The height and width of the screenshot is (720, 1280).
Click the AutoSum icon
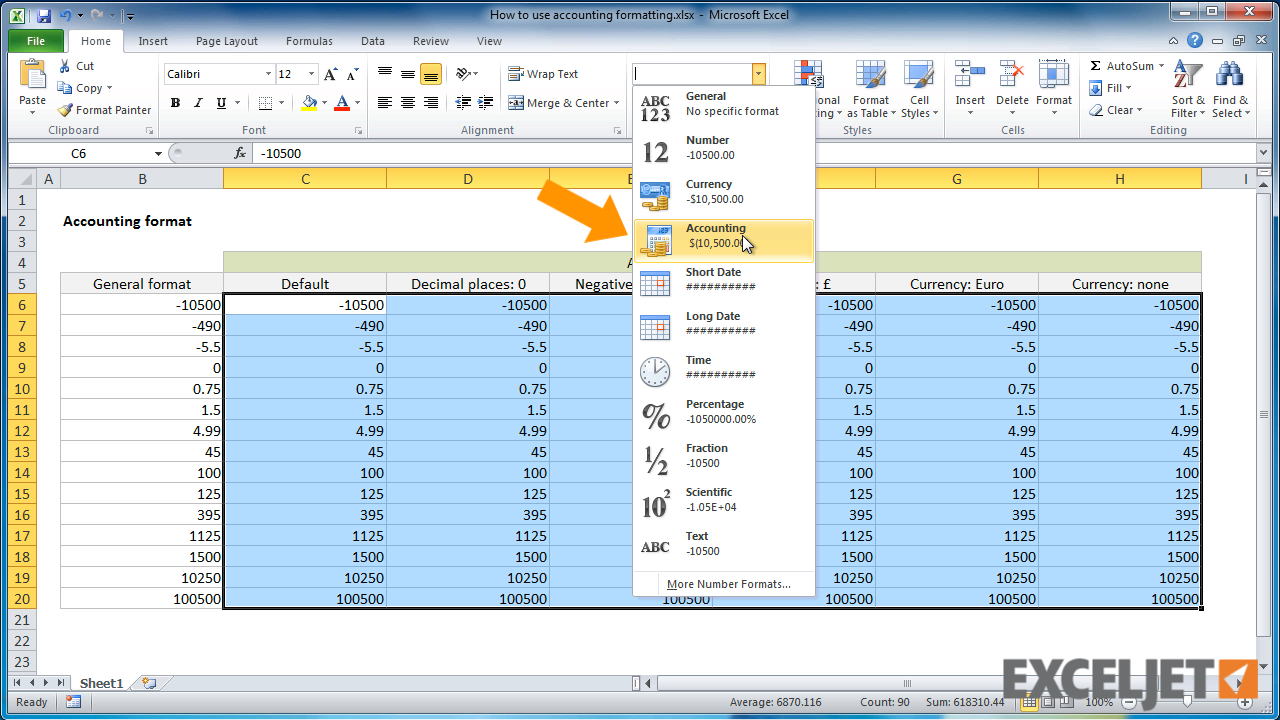1097,65
